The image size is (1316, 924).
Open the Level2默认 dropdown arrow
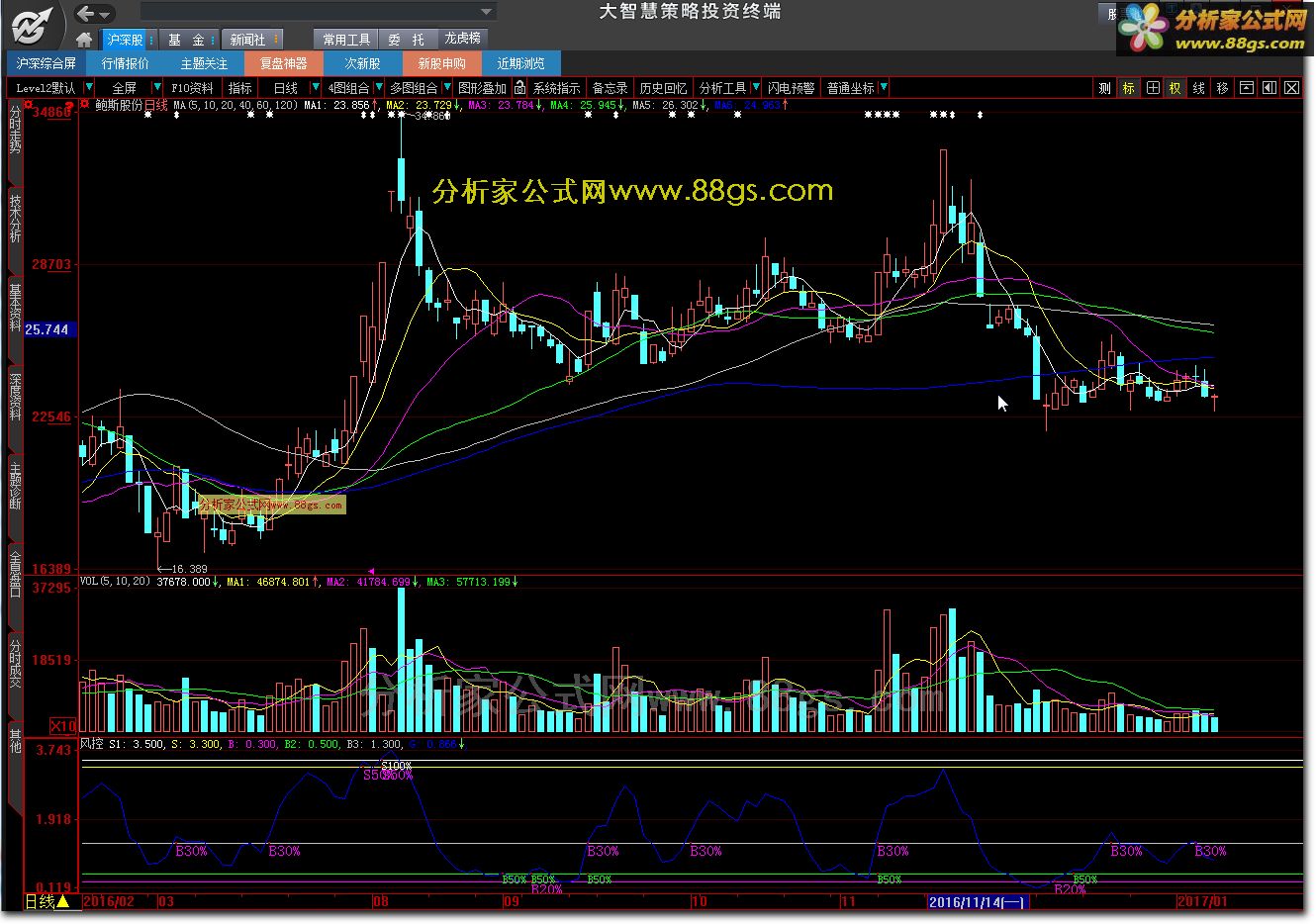(88, 88)
